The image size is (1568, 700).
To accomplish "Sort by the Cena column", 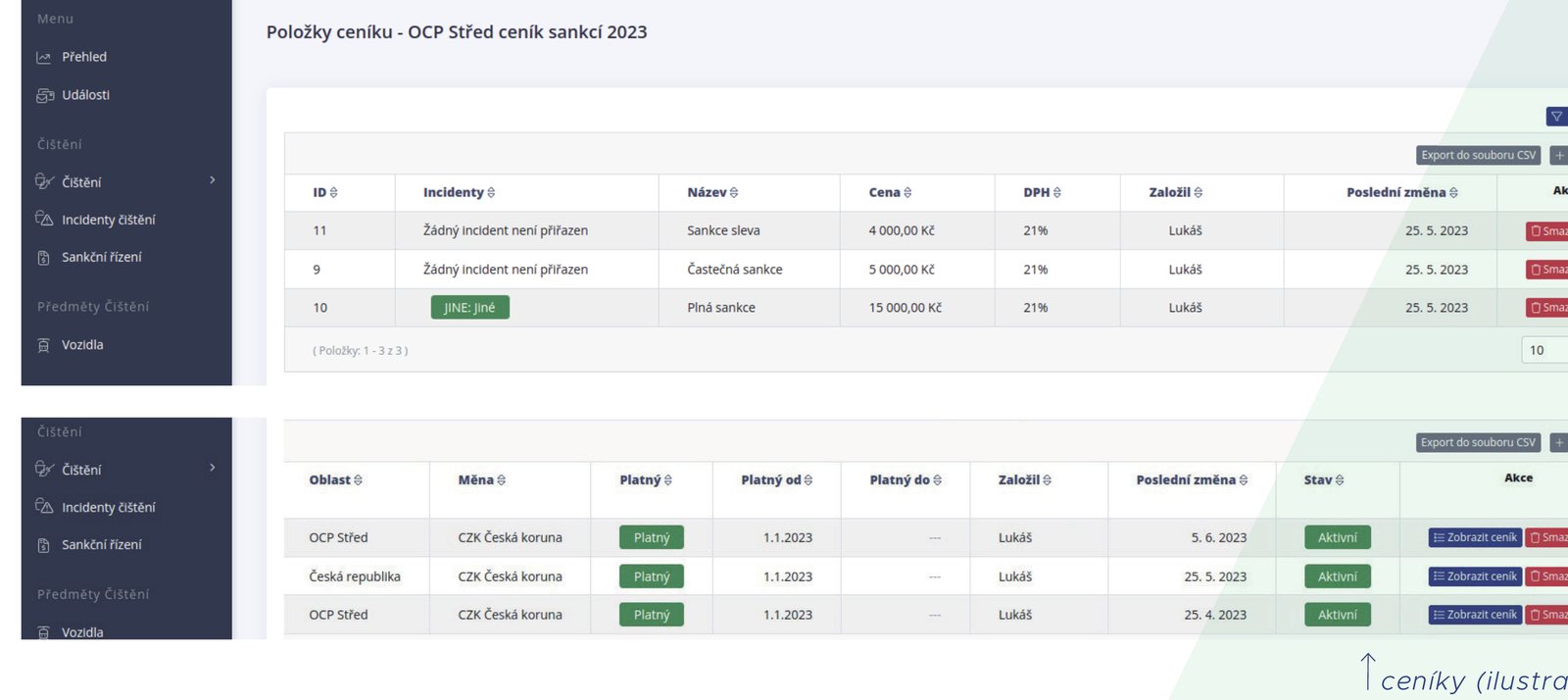I will (x=891, y=192).
